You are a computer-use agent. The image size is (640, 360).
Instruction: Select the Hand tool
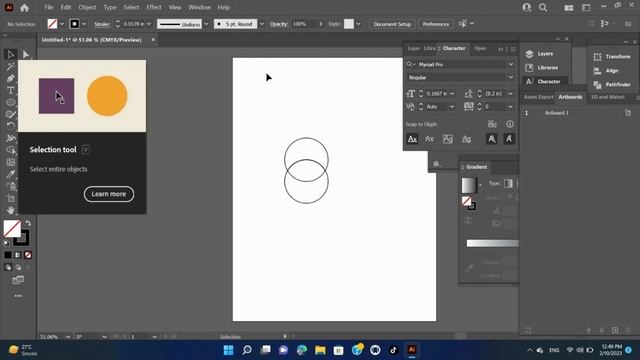11,210
